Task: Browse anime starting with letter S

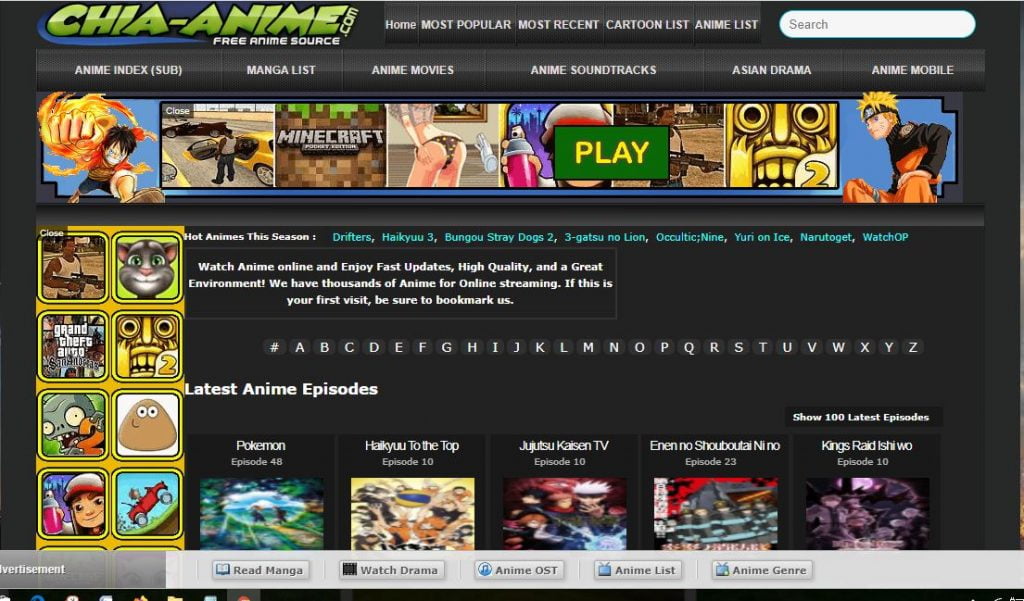Action: [738, 347]
